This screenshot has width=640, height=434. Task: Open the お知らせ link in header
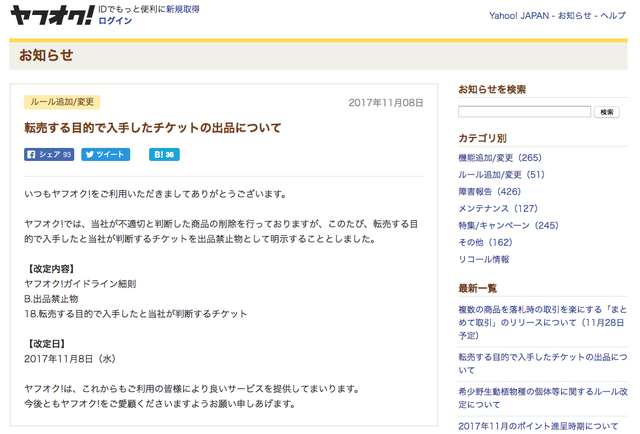[x=574, y=16]
